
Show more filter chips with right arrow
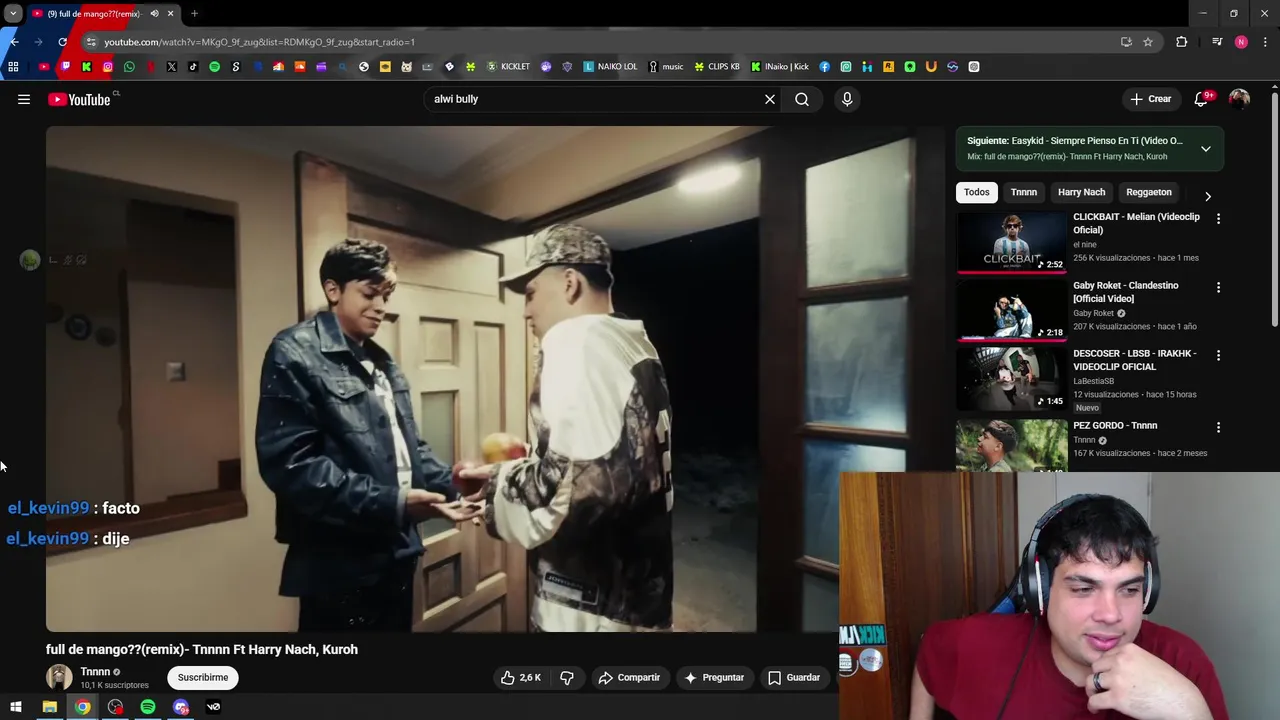click(x=1207, y=196)
